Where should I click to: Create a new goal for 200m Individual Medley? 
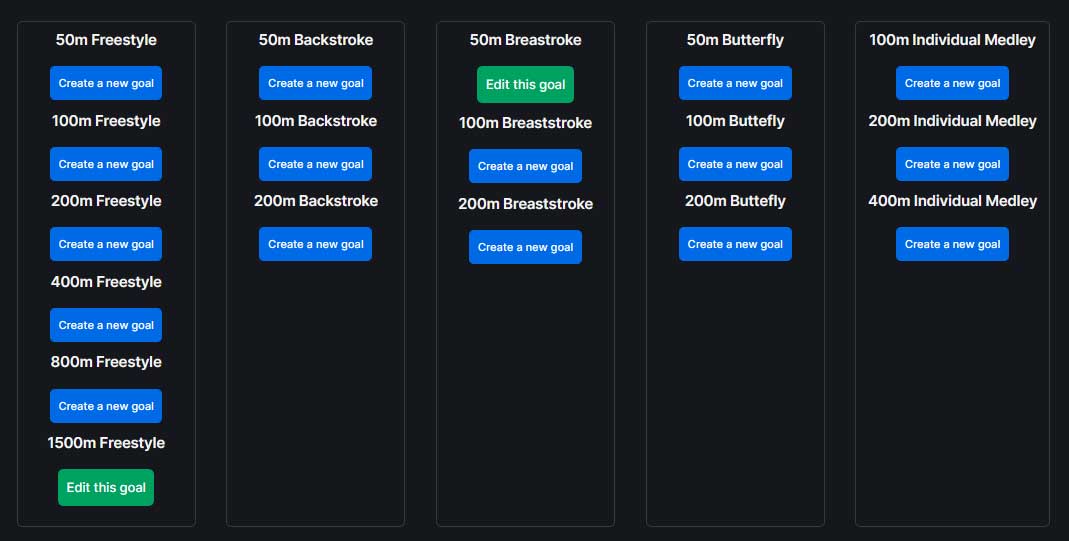952,164
